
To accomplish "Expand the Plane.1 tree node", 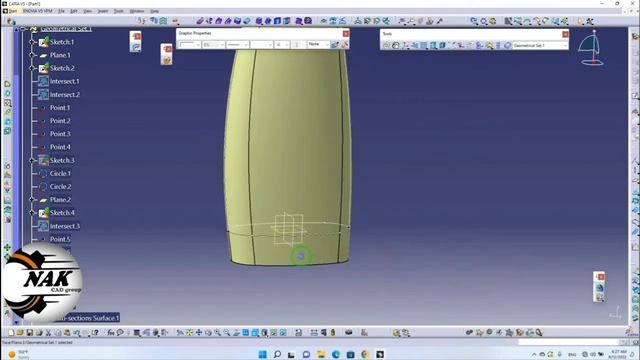I will [32, 55].
